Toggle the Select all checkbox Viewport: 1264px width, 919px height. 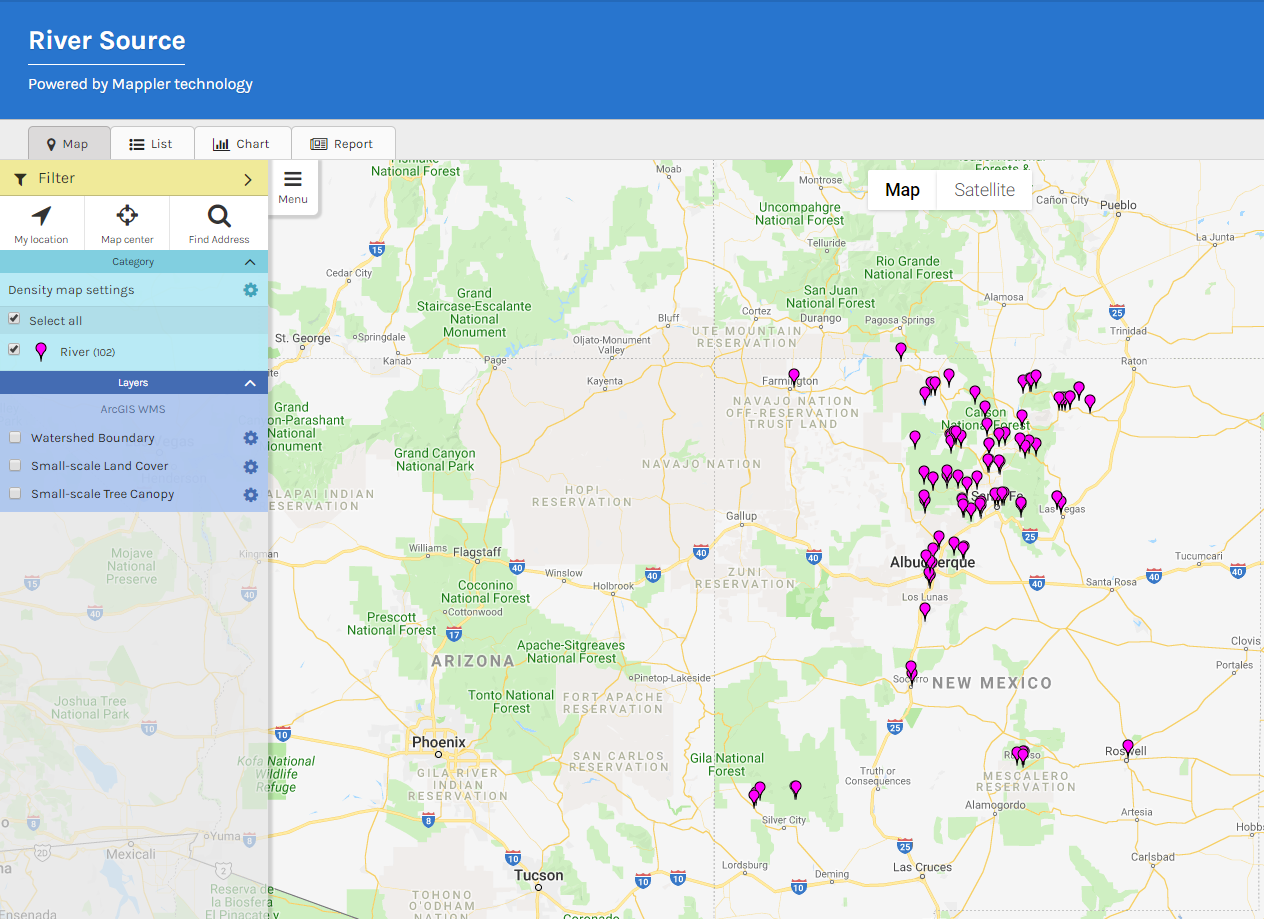[x=14, y=319]
